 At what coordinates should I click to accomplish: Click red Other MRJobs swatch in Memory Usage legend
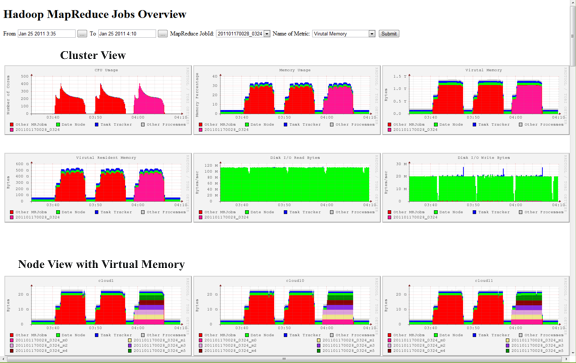pyautogui.click(x=201, y=125)
